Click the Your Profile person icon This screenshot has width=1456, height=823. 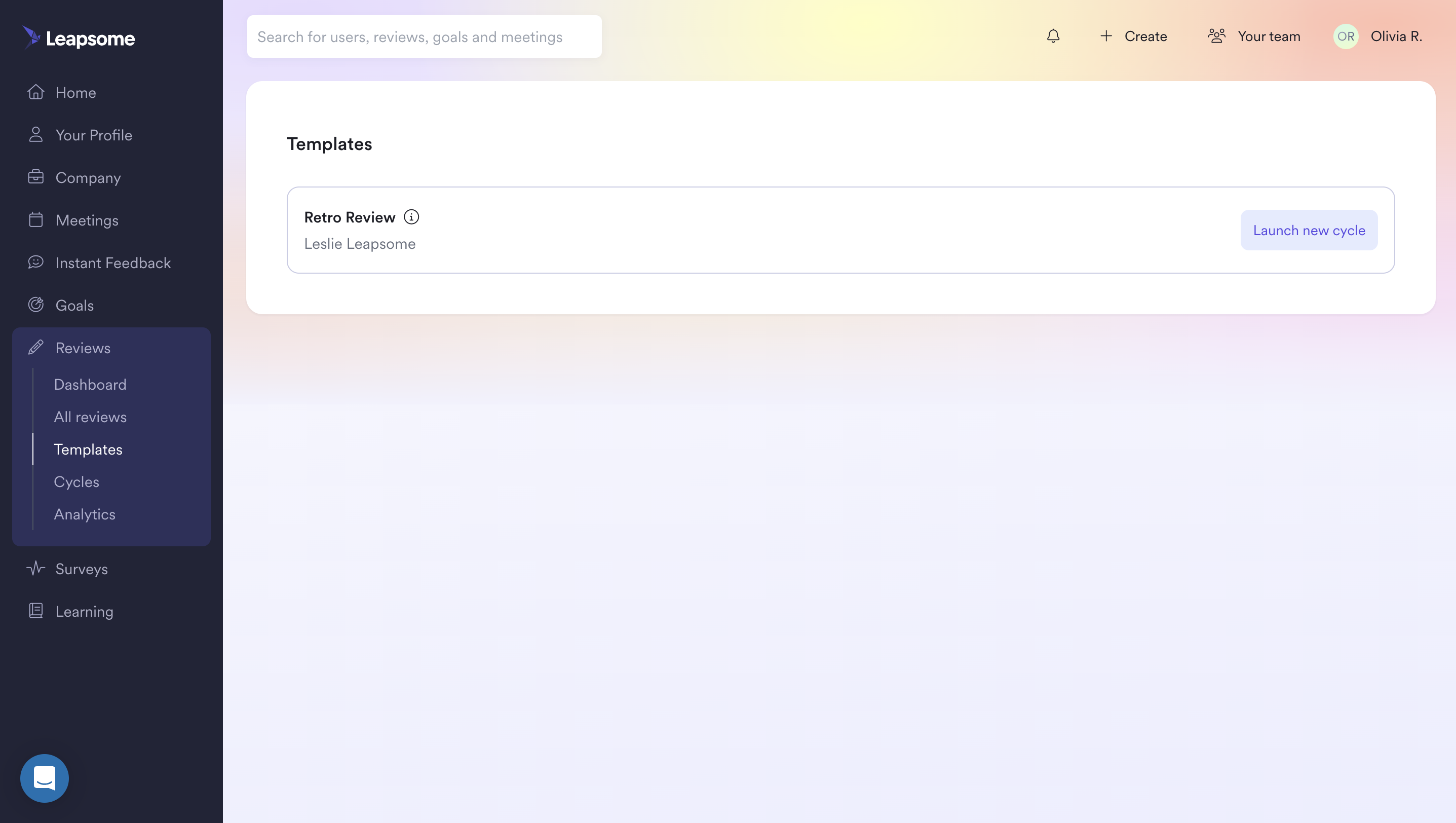click(35, 134)
